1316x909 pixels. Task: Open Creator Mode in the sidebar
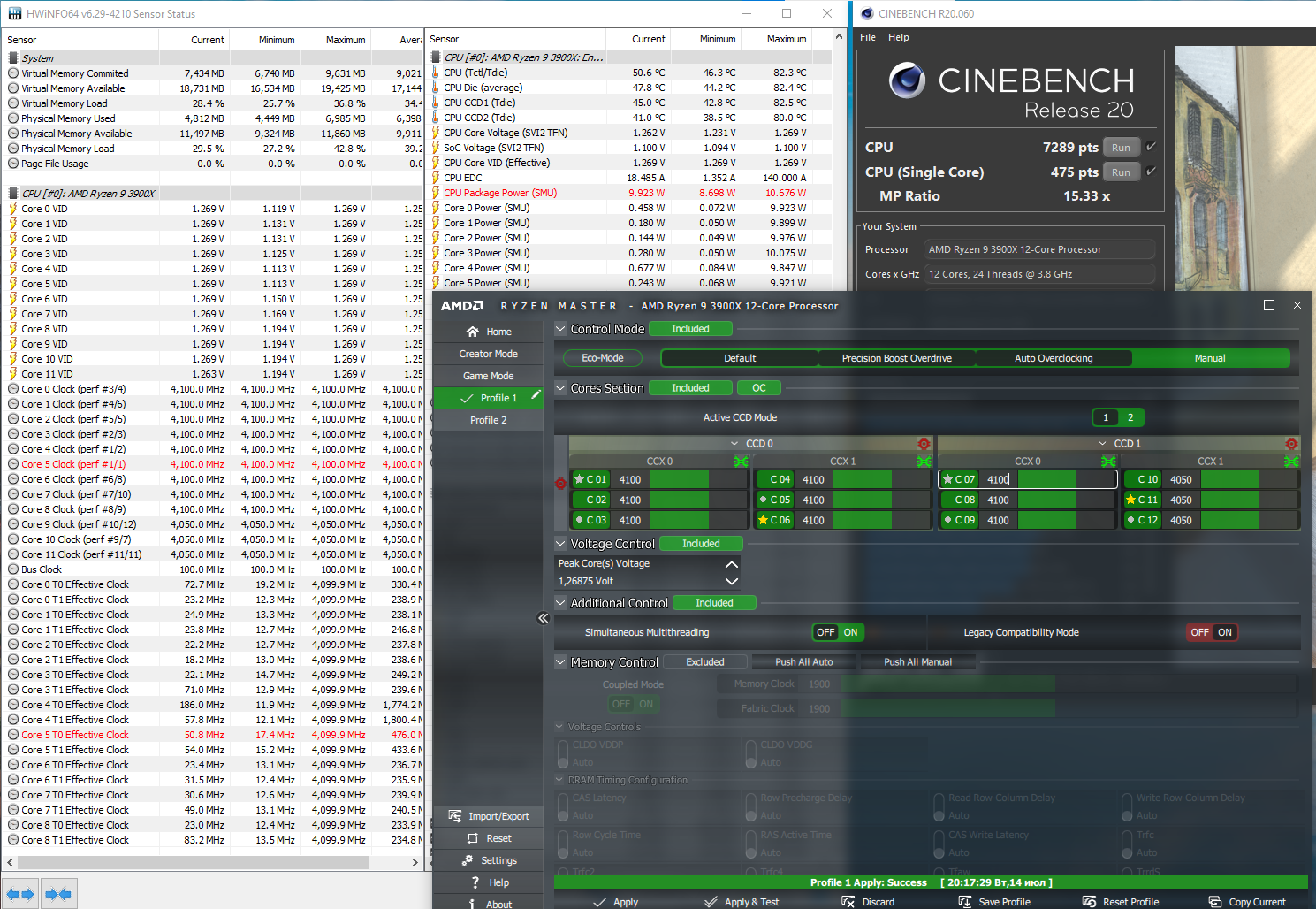tap(489, 354)
